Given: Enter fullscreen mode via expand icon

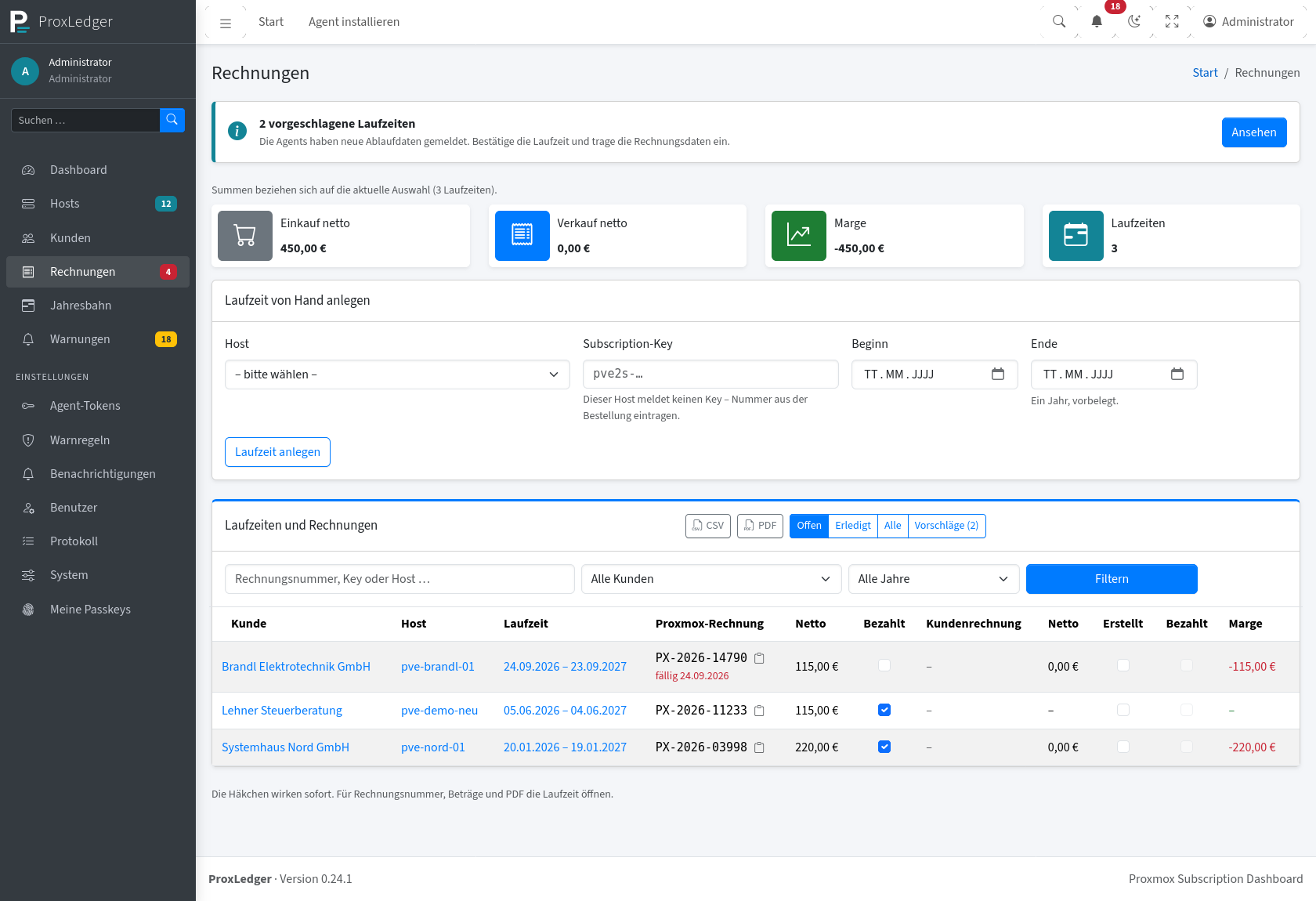Looking at the screenshot, I should click(x=1172, y=22).
